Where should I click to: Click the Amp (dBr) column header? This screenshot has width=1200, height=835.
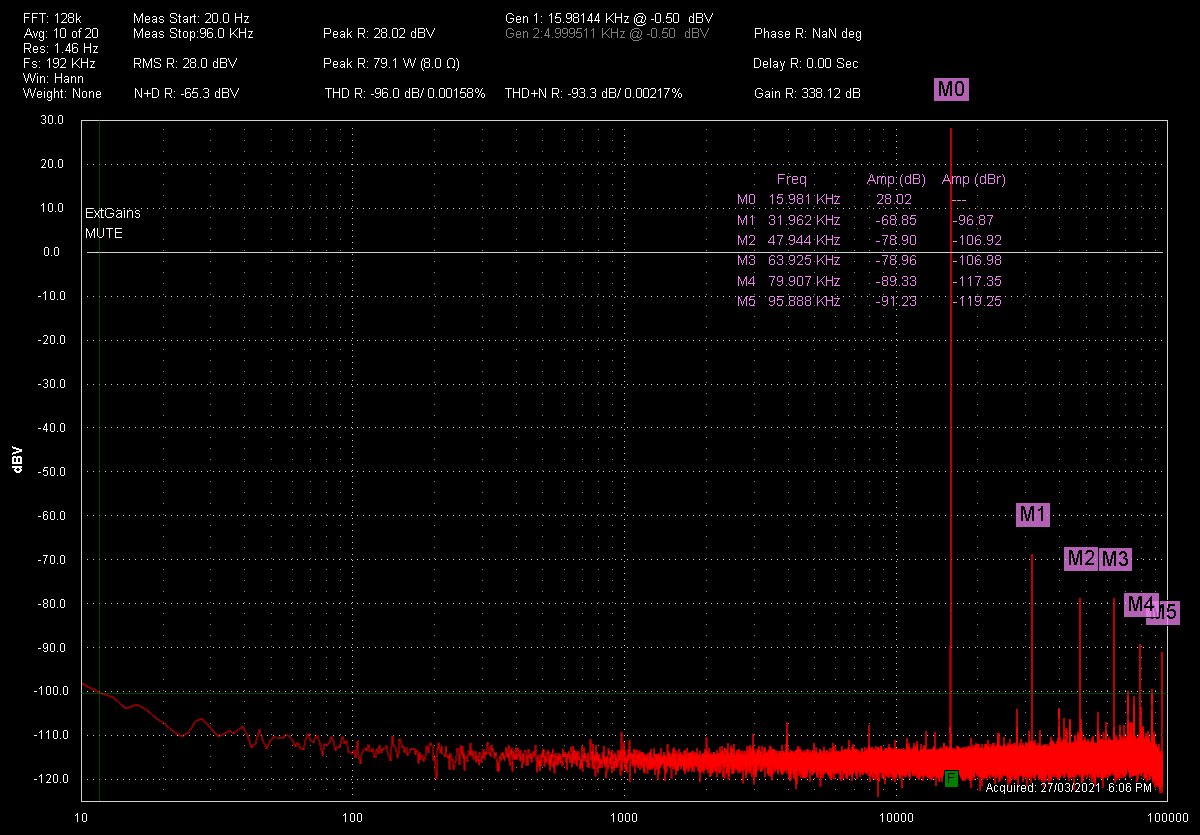coord(973,180)
